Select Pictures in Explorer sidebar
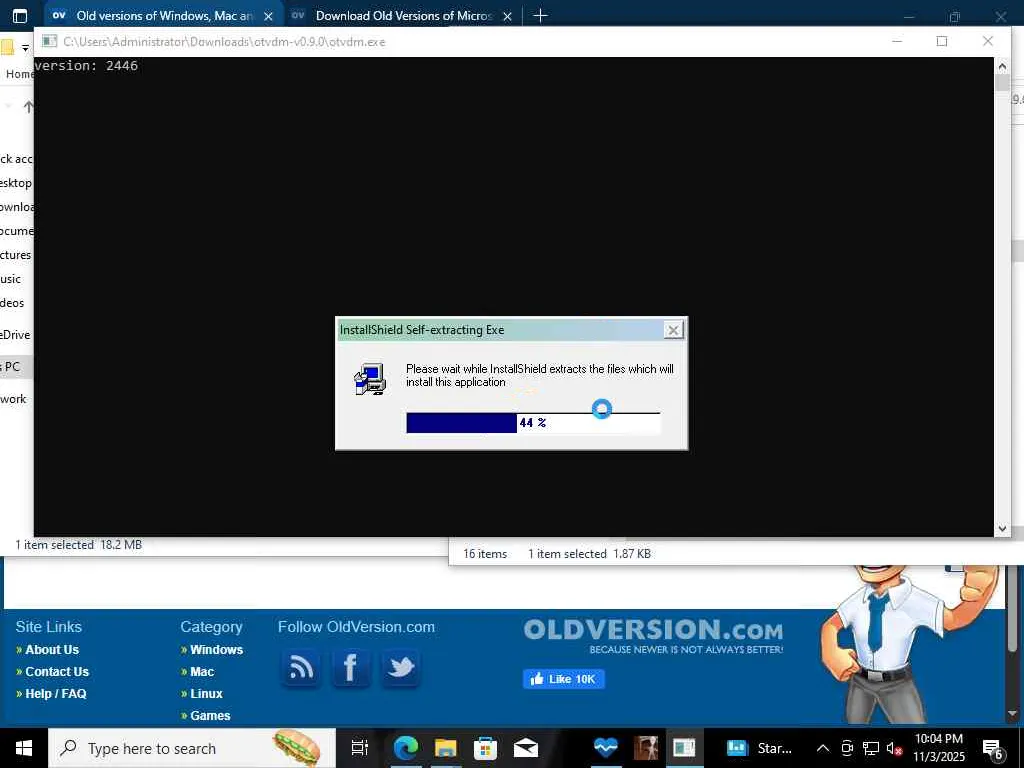The height and width of the screenshot is (768, 1024). pos(16,255)
